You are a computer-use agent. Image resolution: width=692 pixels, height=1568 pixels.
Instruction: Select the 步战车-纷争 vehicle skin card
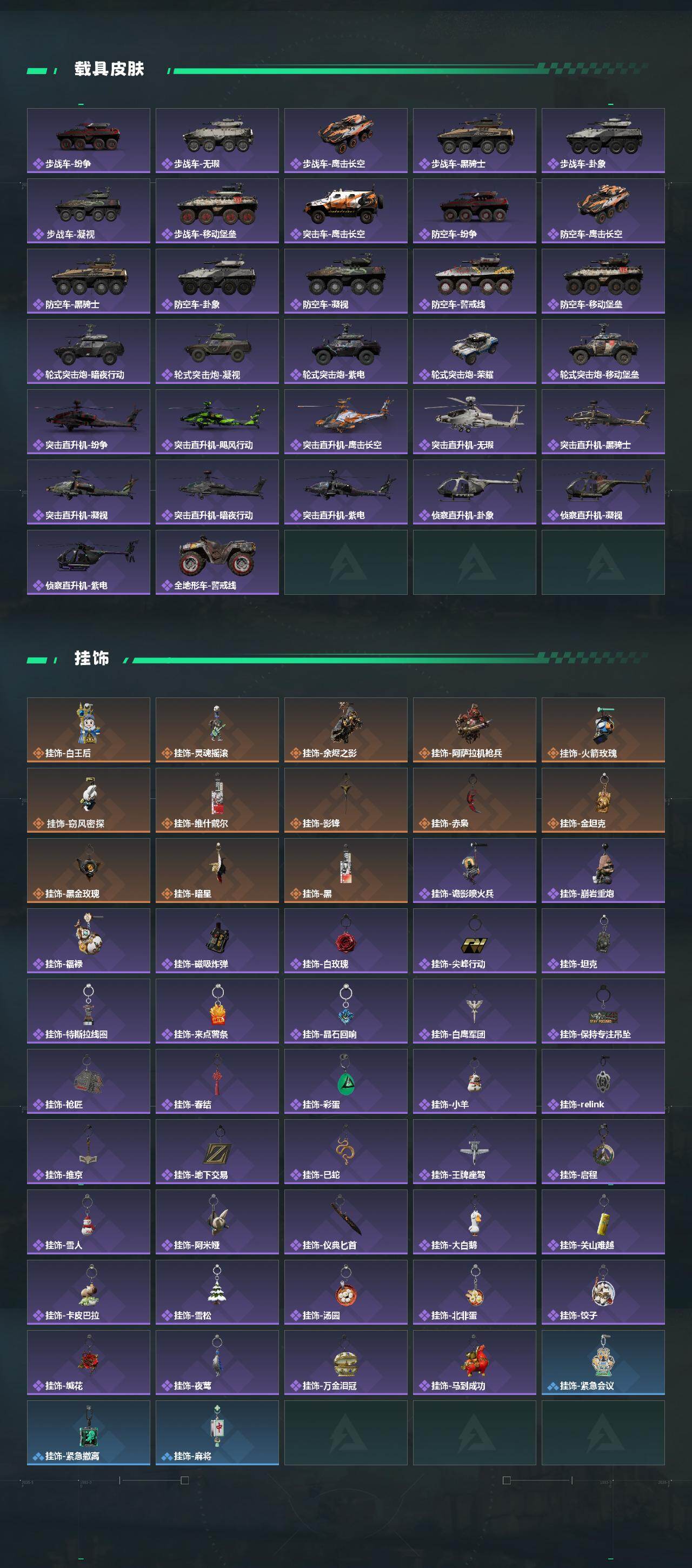pos(88,141)
